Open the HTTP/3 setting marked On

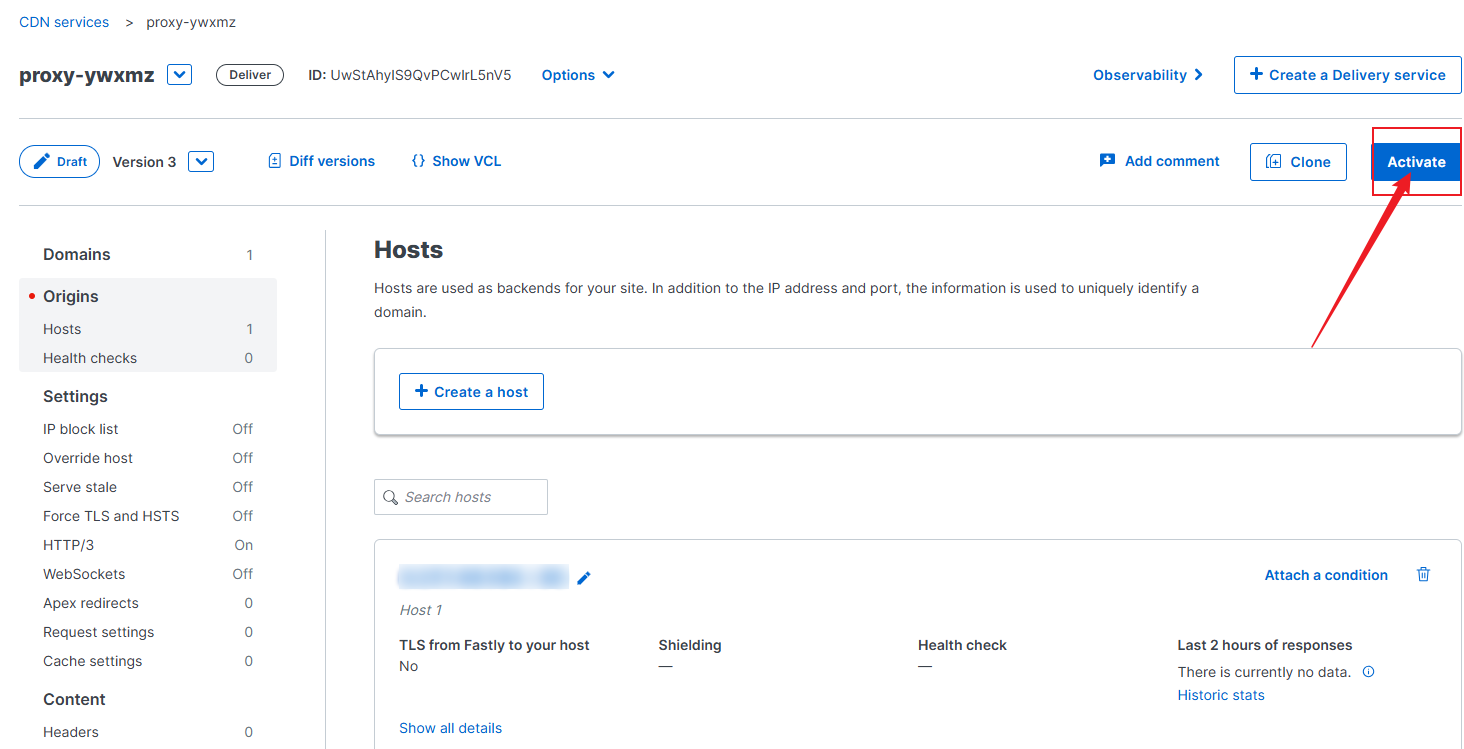(x=68, y=545)
